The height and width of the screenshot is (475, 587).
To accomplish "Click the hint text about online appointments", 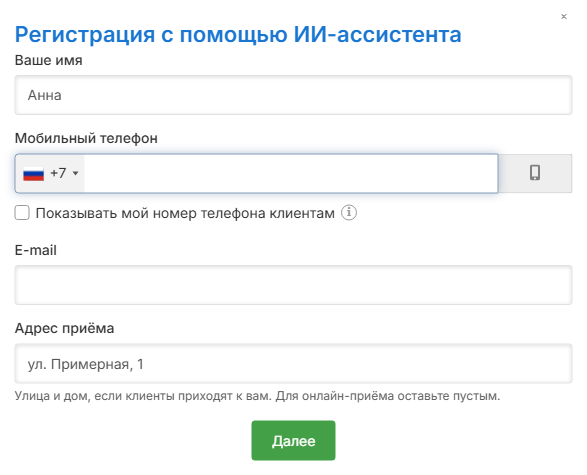I will pyautogui.click(x=257, y=396).
